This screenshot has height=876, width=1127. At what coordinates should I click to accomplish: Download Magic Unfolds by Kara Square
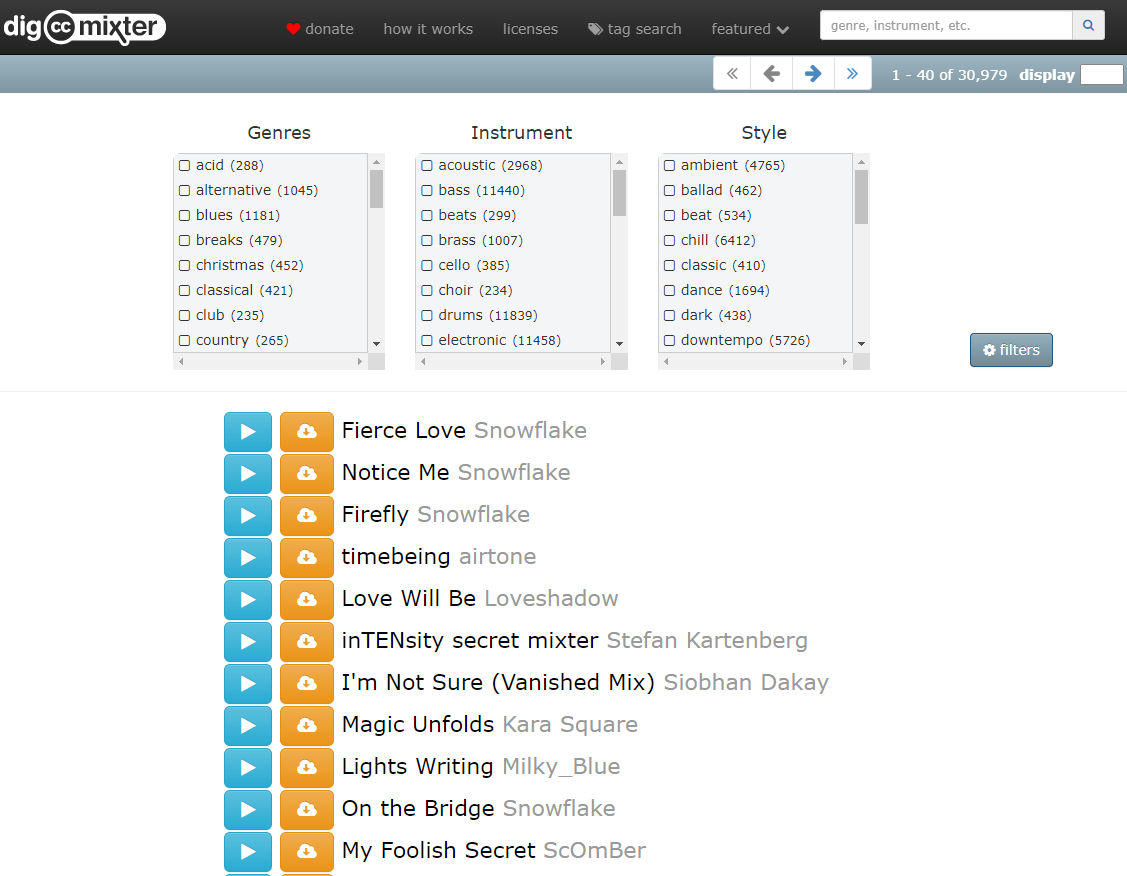click(x=306, y=725)
